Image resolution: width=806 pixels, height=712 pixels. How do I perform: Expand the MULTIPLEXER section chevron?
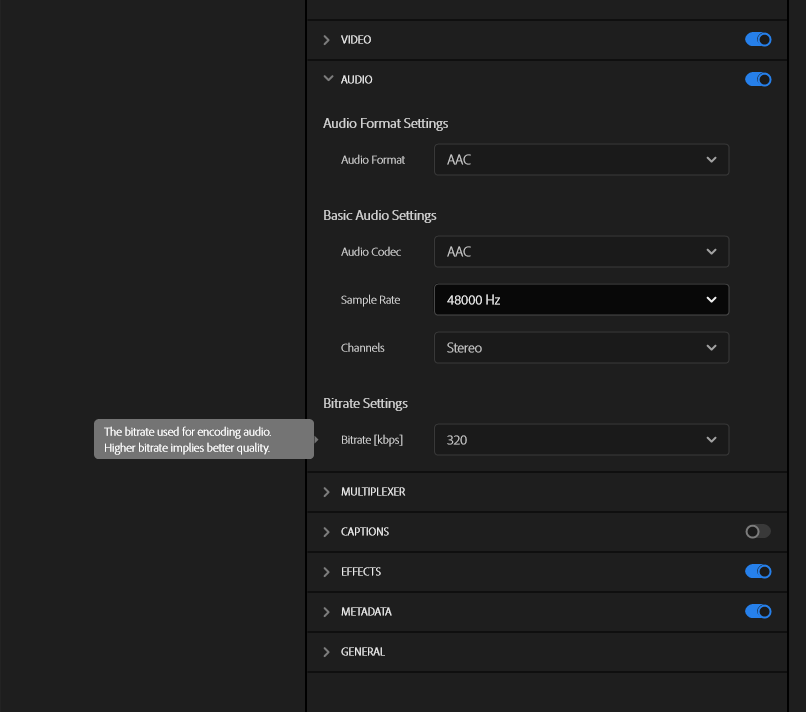point(327,492)
